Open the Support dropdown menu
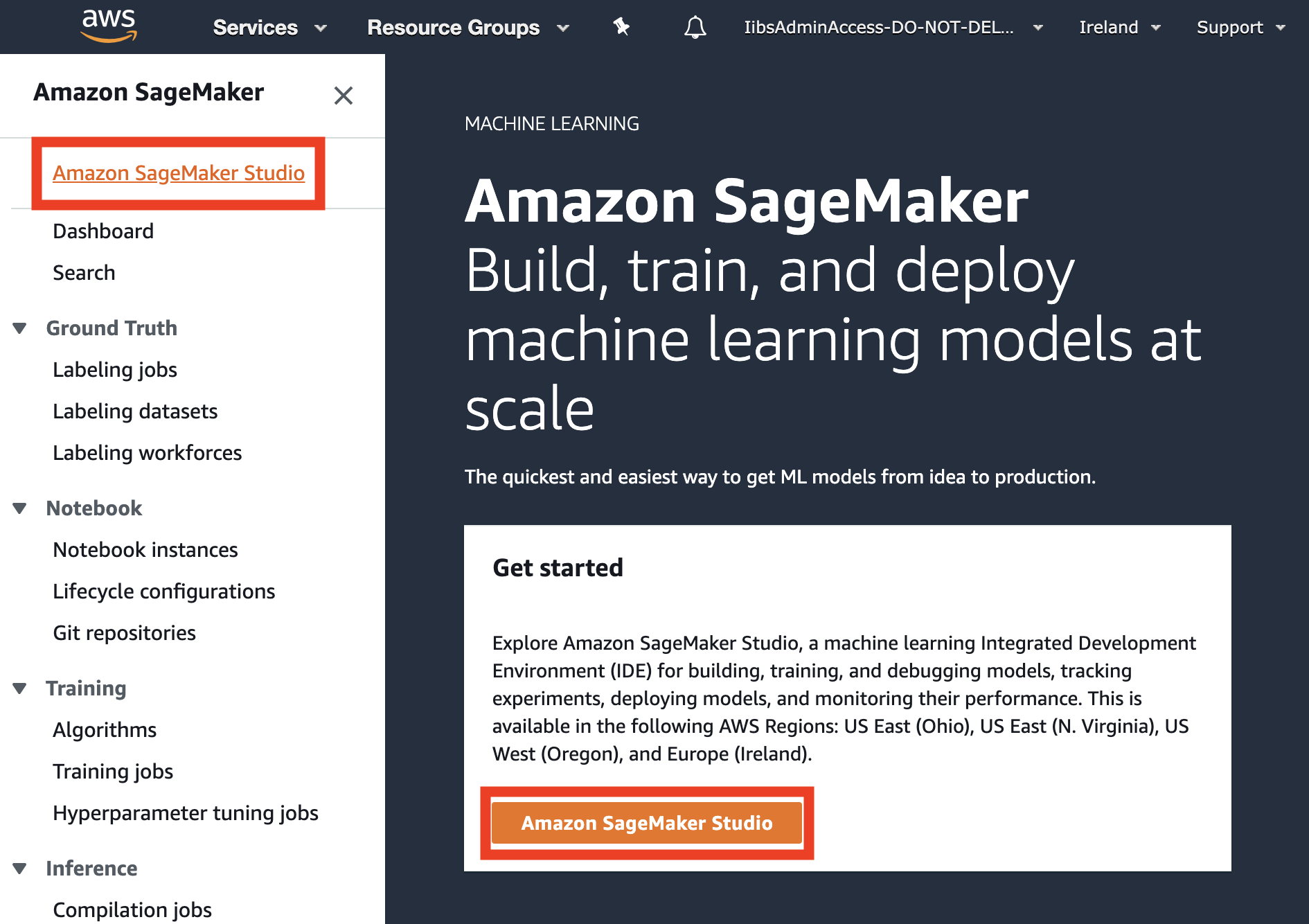This screenshot has width=1309, height=924. coord(1241,27)
